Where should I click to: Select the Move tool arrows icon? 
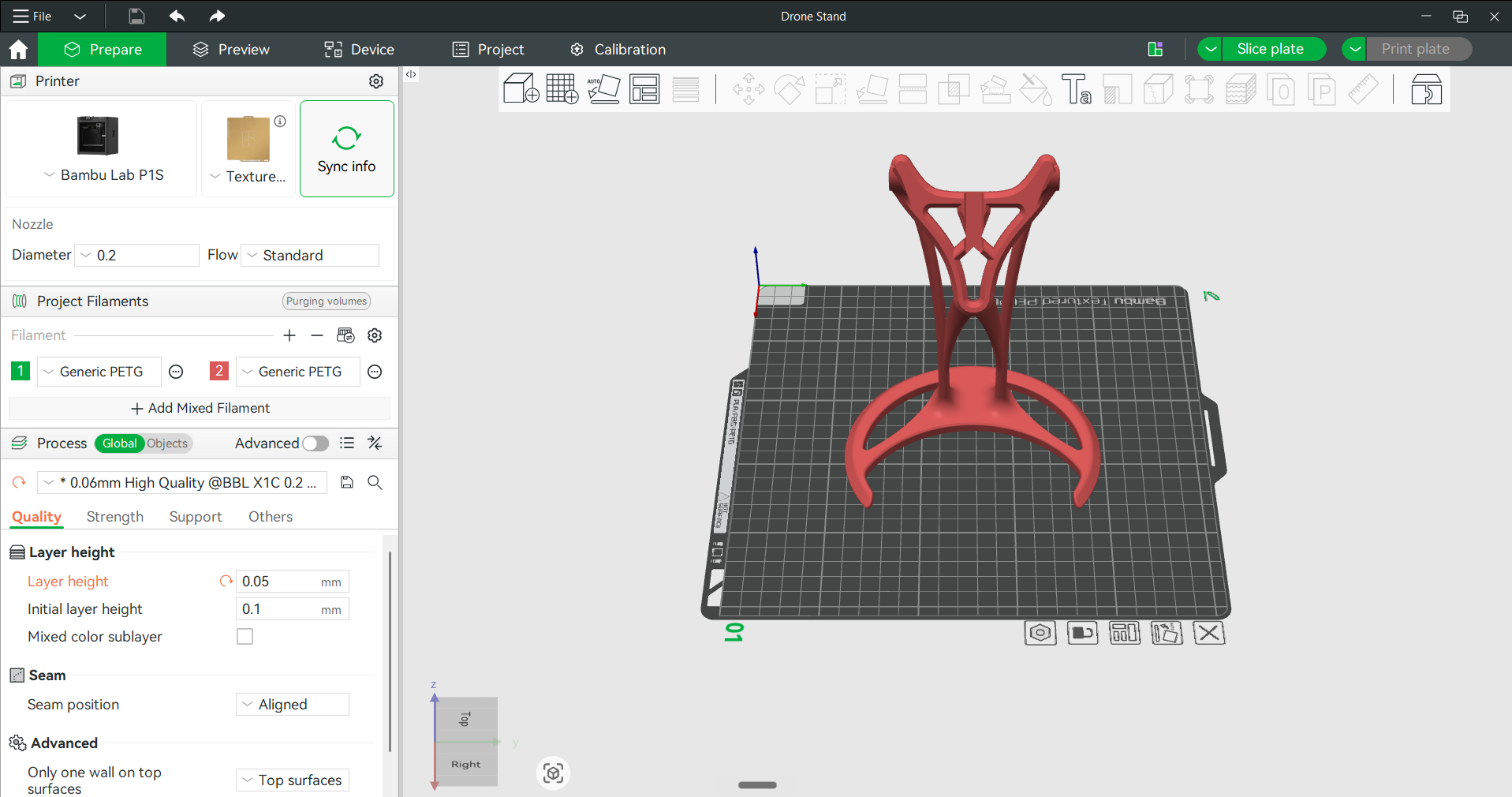coord(749,89)
